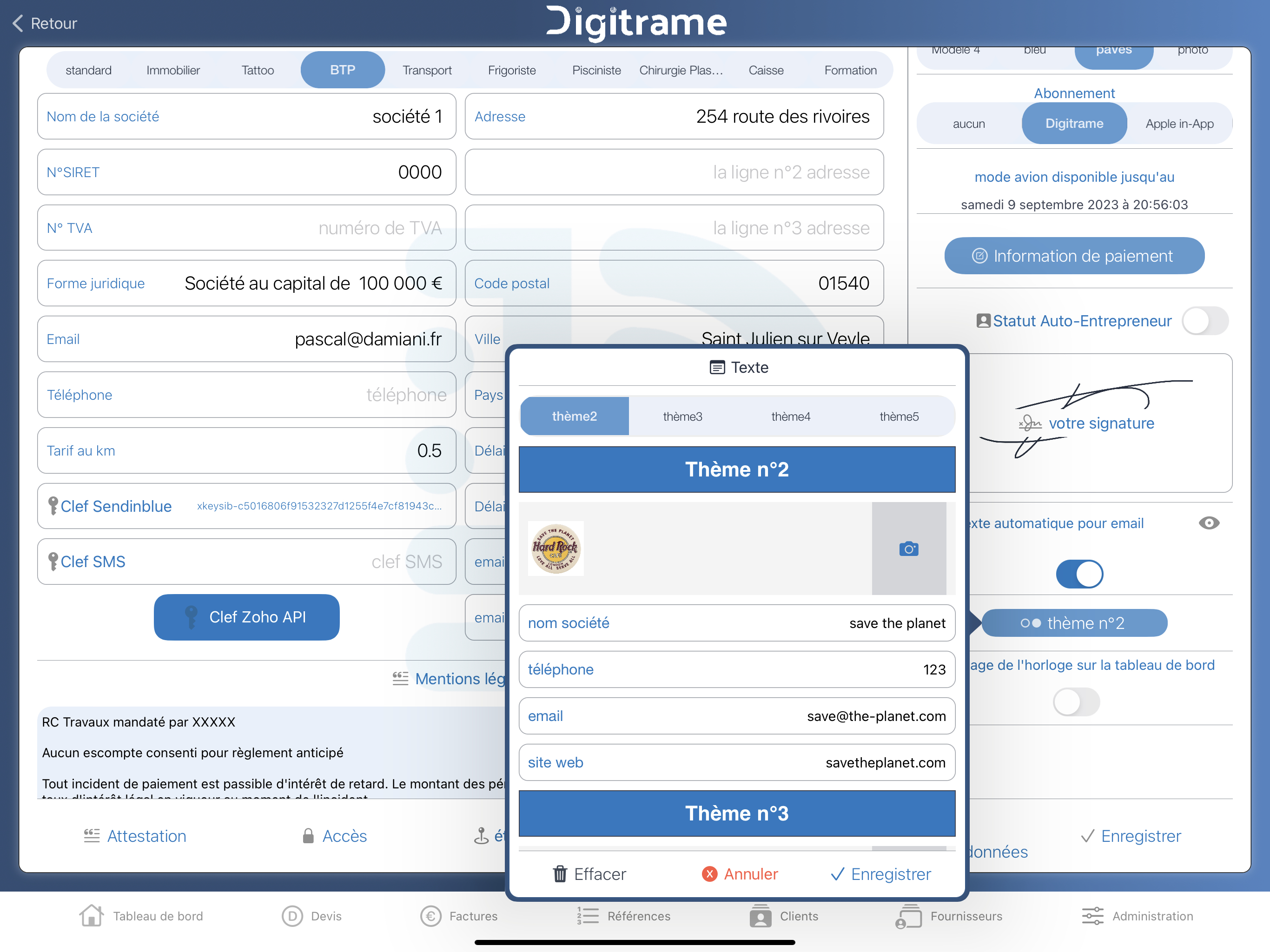Open Tableau de bord home icon
The height and width of the screenshot is (952, 1270).
point(91,916)
